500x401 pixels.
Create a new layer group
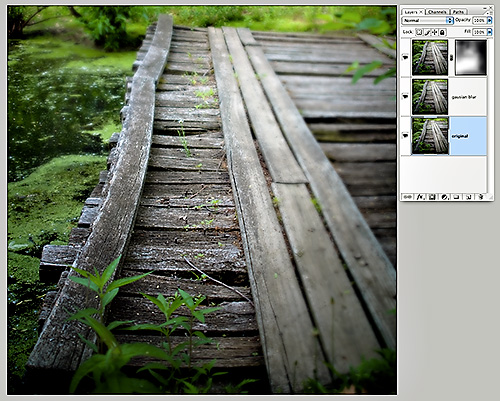point(456,197)
